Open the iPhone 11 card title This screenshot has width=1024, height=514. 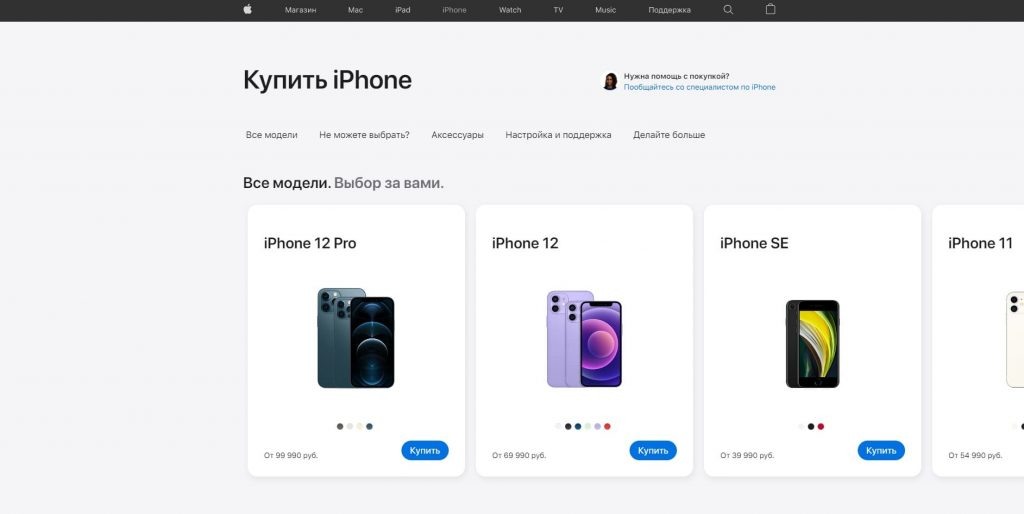click(x=980, y=244)
